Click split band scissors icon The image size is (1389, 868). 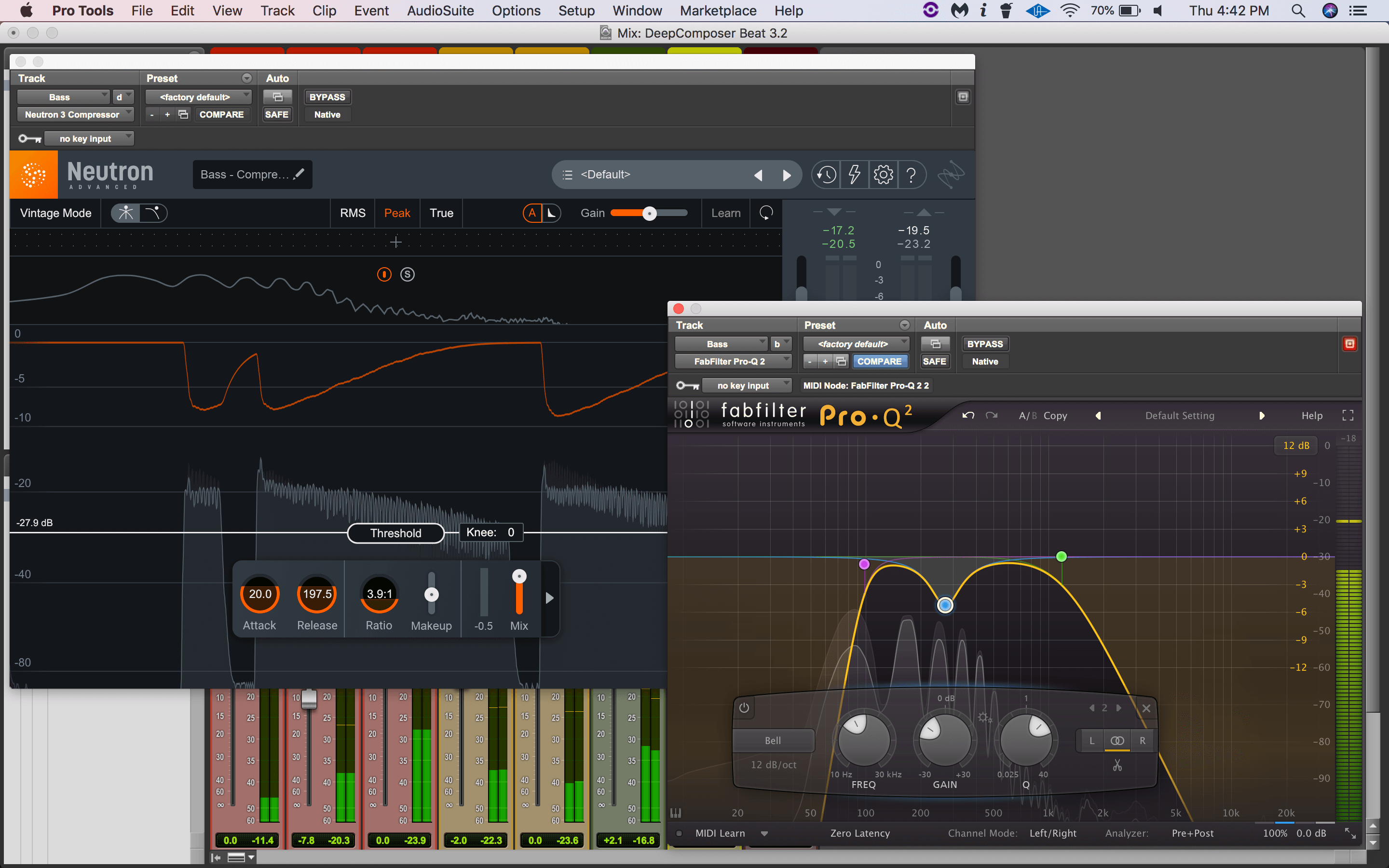(x=1117, y=765)
